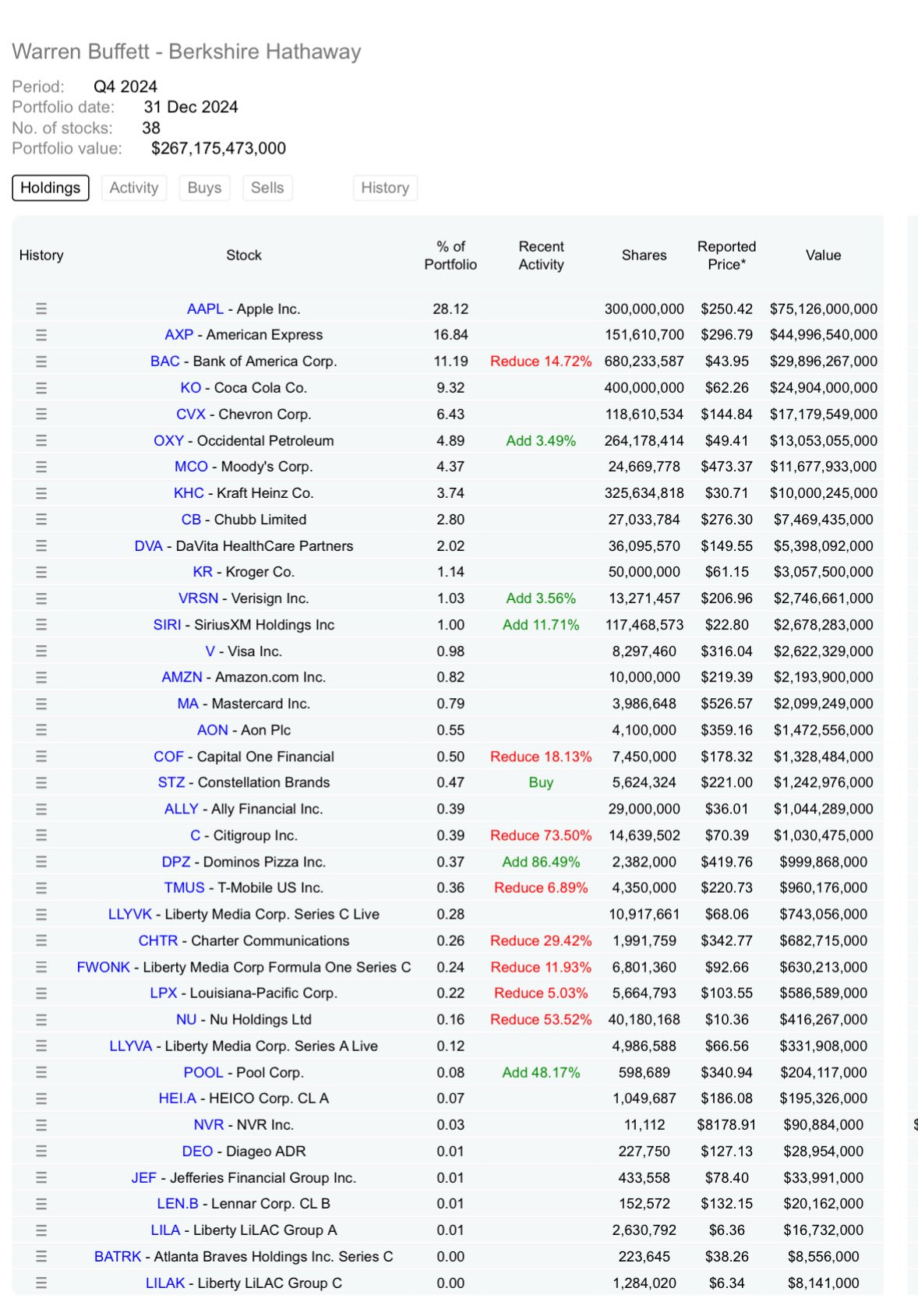Switch to the Activity tab
Viewport: 918px width, 1316px height.
(134, 188)
